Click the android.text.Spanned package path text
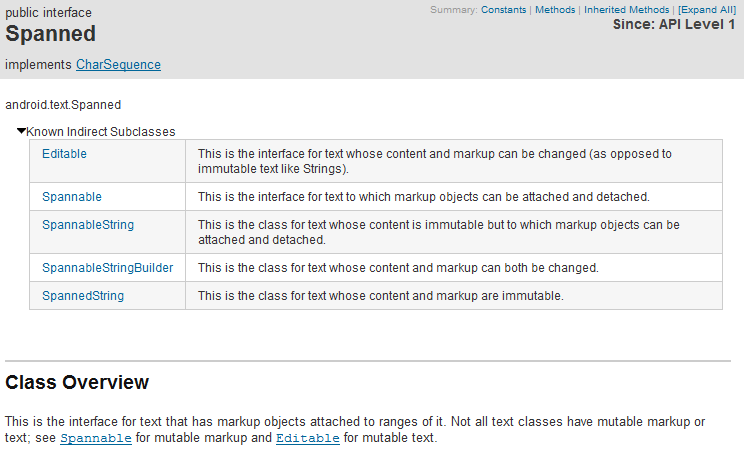Image resolution: width=744 pixels, height=465 pixels. 63,104
